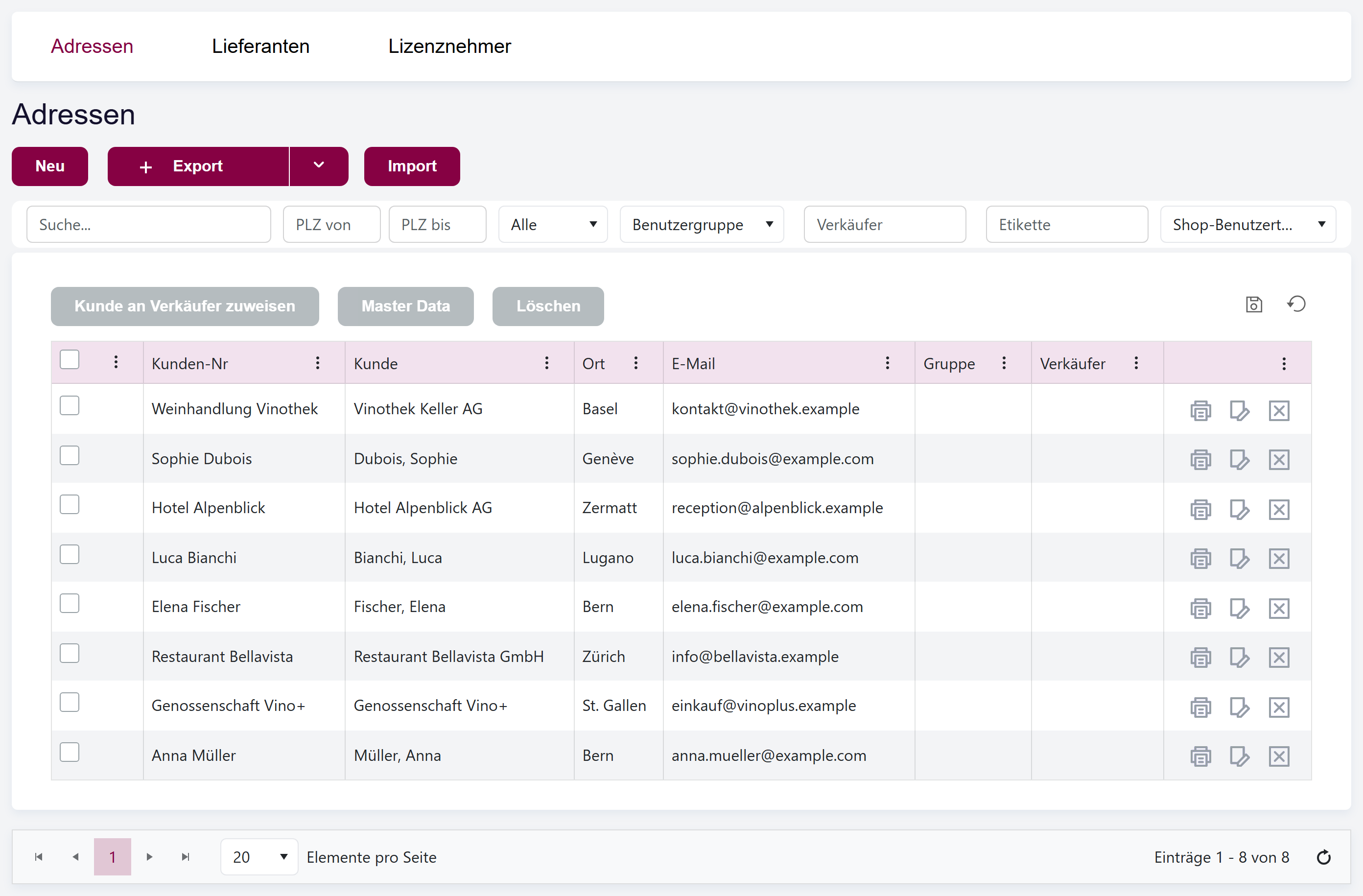The image size is (1363, 896).
Task: Tick the Anna Müller row checkbox
Action: (x=70, y=752)
